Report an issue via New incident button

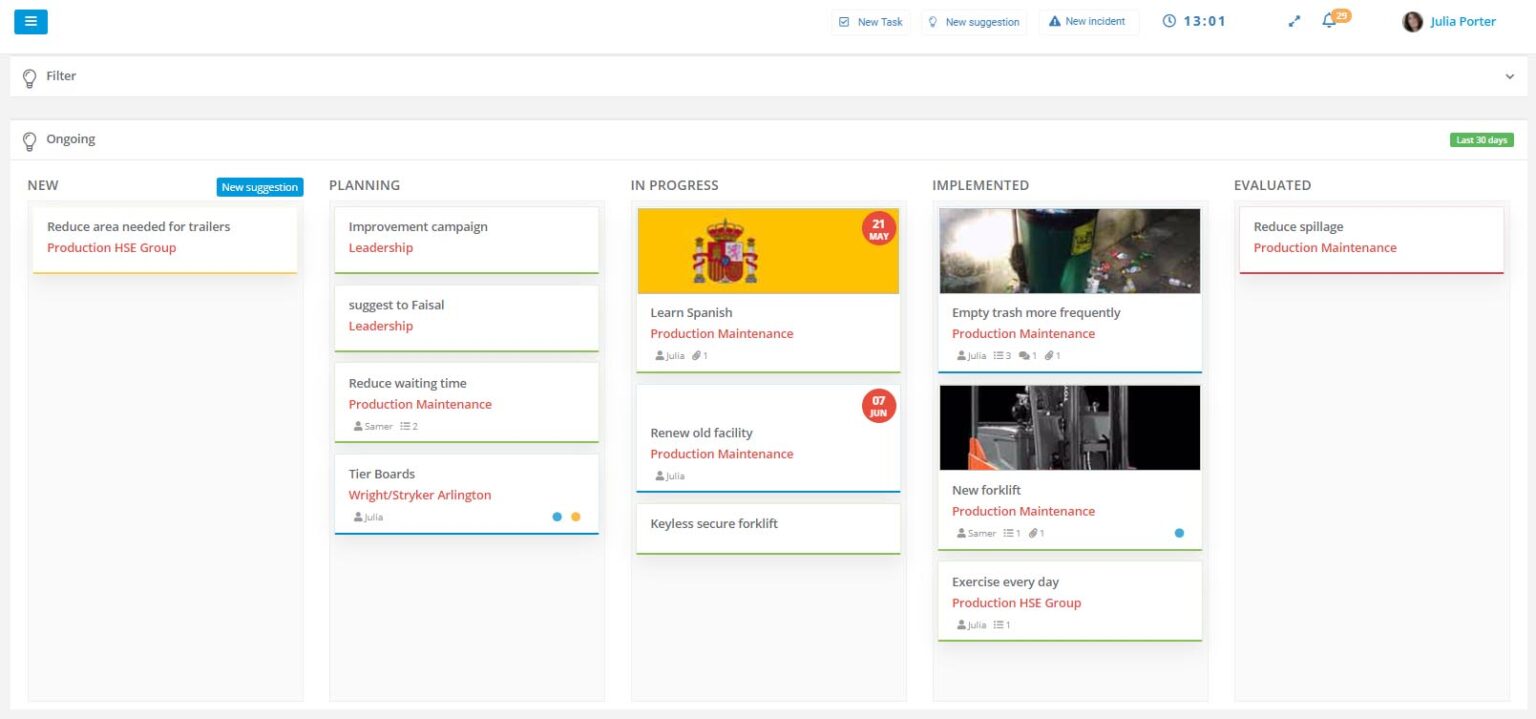1088,21
